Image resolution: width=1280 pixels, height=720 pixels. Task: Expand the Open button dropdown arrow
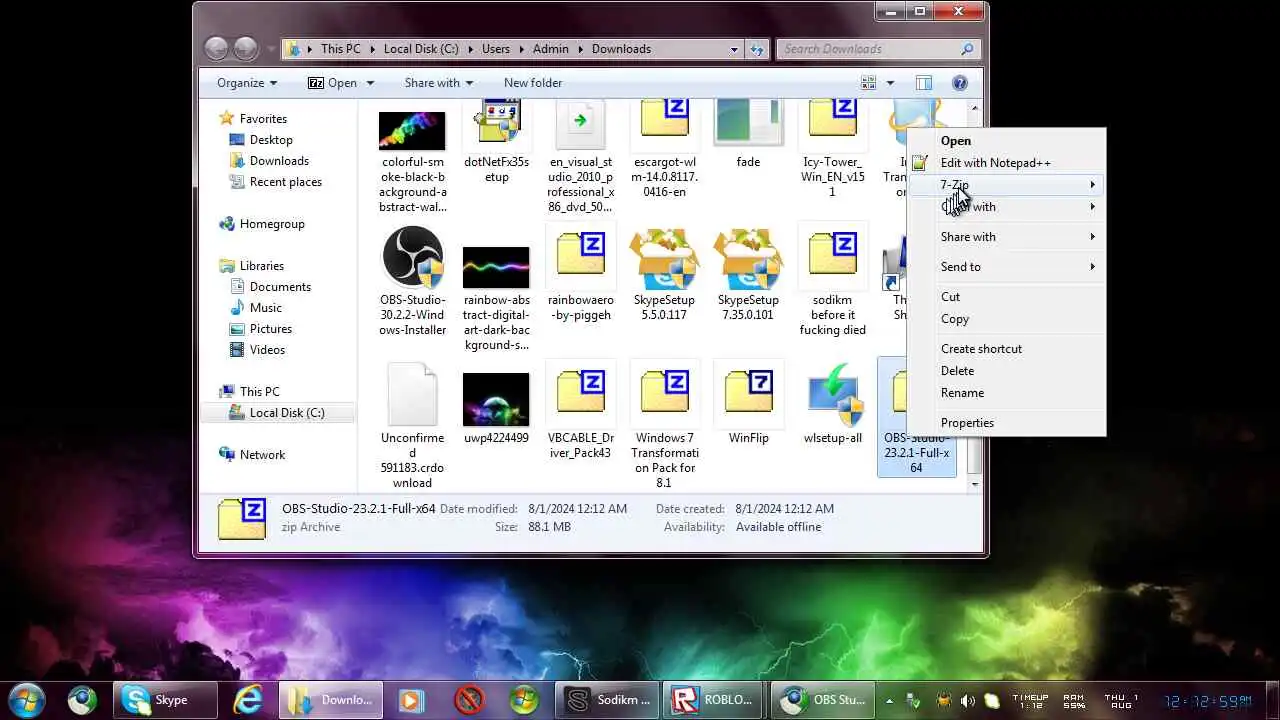coord(370,83)
